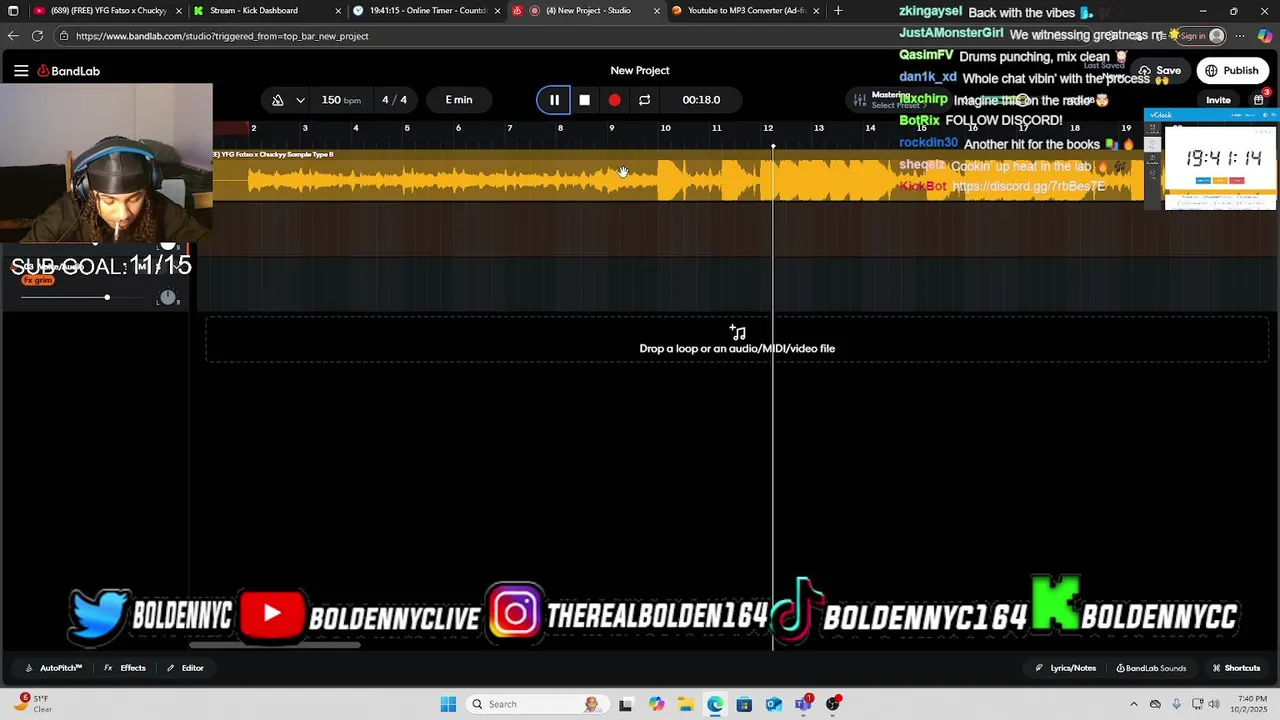This screenshot has width=1280, height=720.
Task: Open the Effects panel
Action: pos(125,668)
